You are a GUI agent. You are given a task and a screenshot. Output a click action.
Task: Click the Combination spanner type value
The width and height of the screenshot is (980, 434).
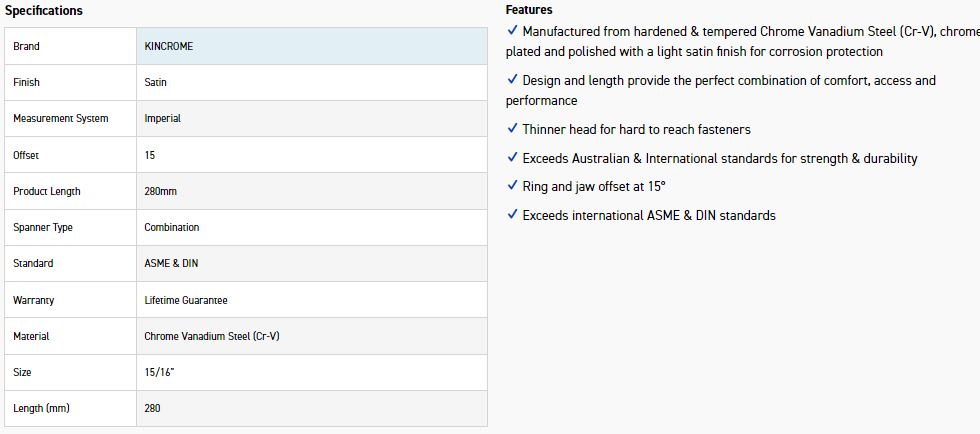172,227
